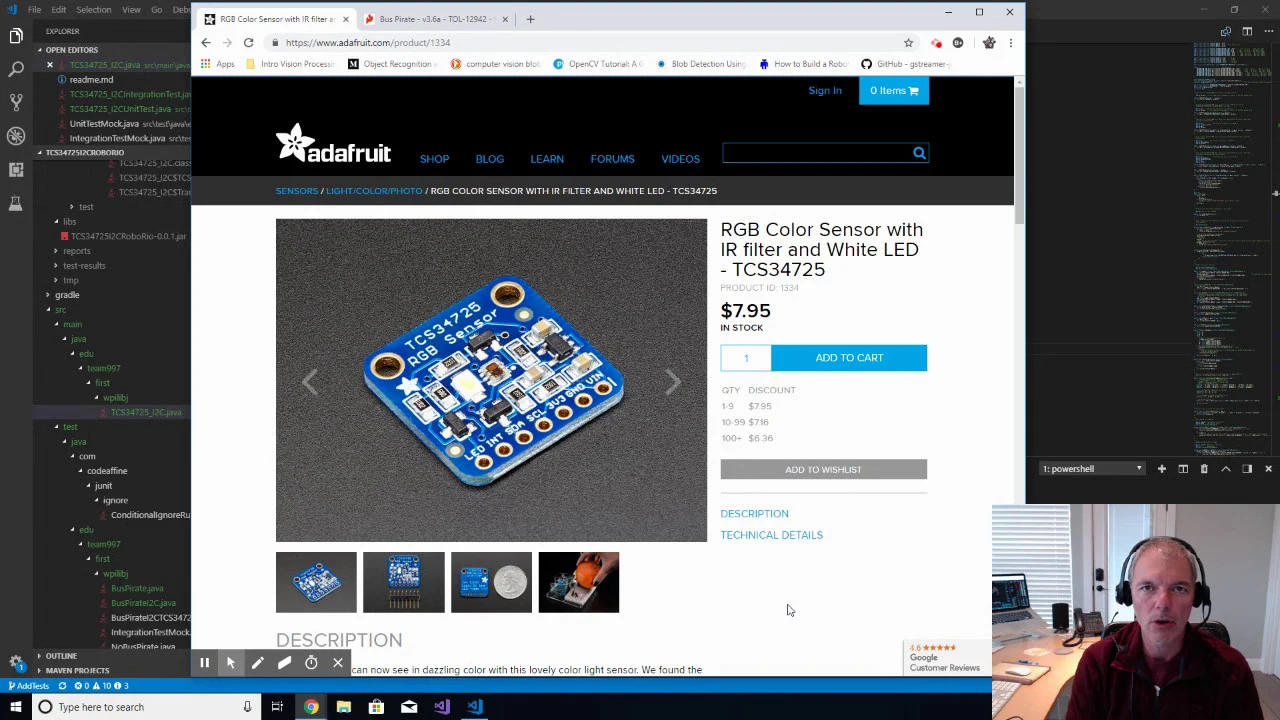Click Add to Cart button

[x=849, y=358]
